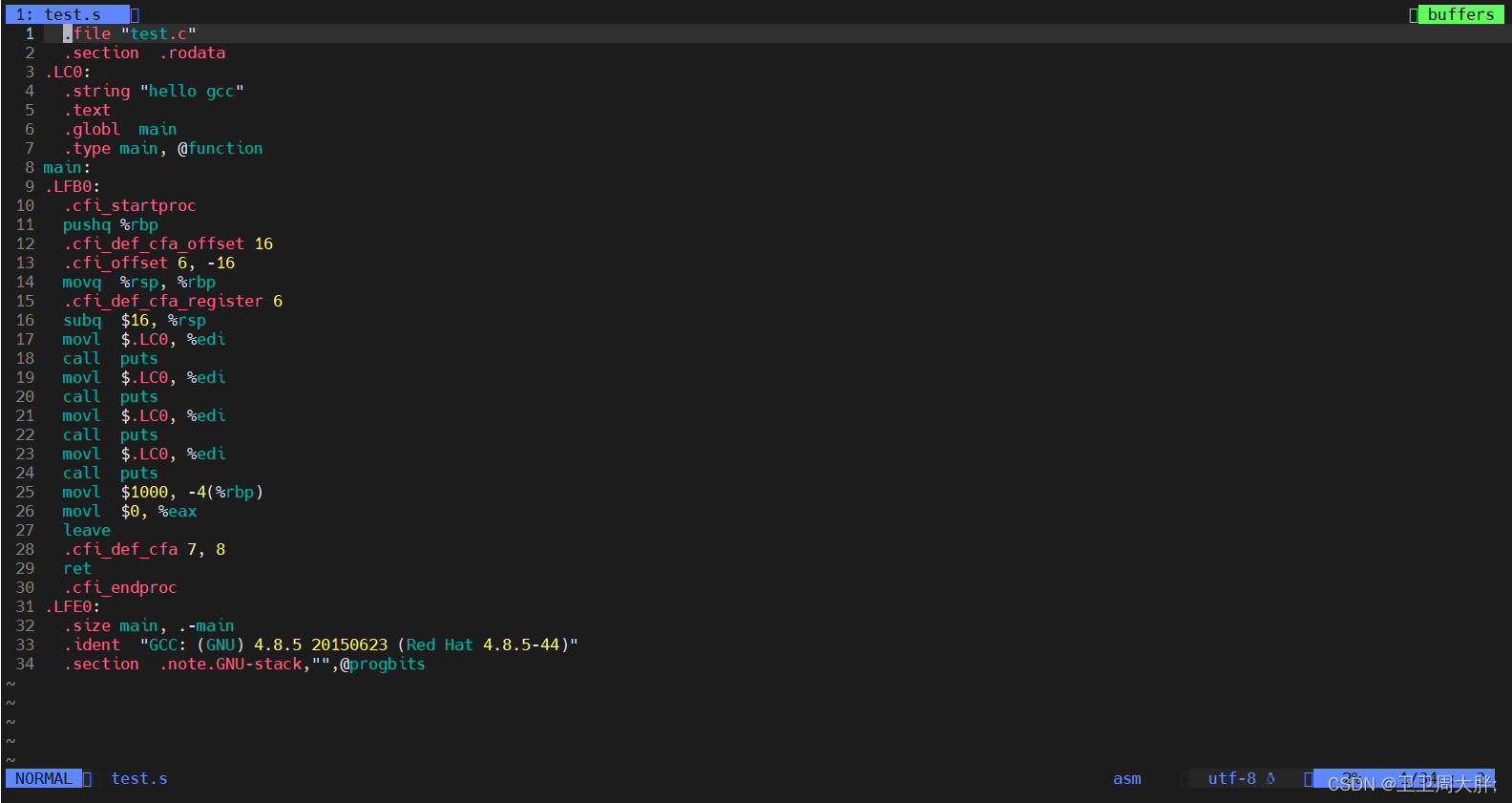The height and width of the screenshot is (803, 1512).
Task: Click the .ident GCC version string line
Action: (x=321, y=645)
